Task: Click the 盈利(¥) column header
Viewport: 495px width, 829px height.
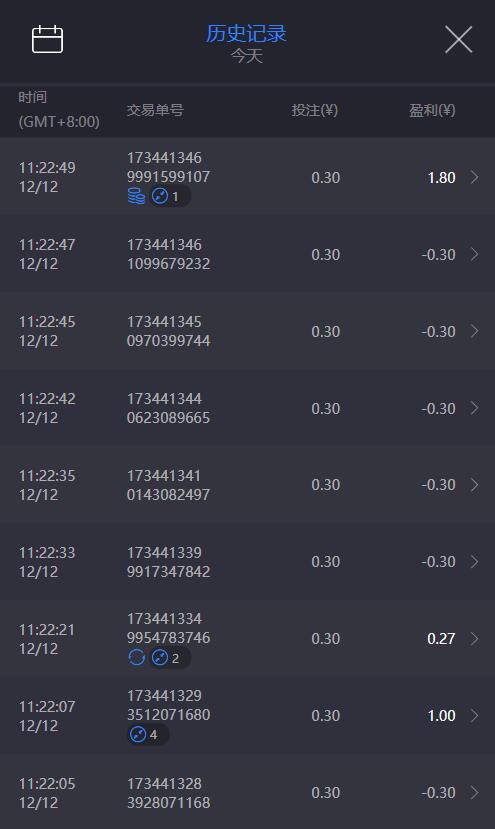Action: point(432,110)
